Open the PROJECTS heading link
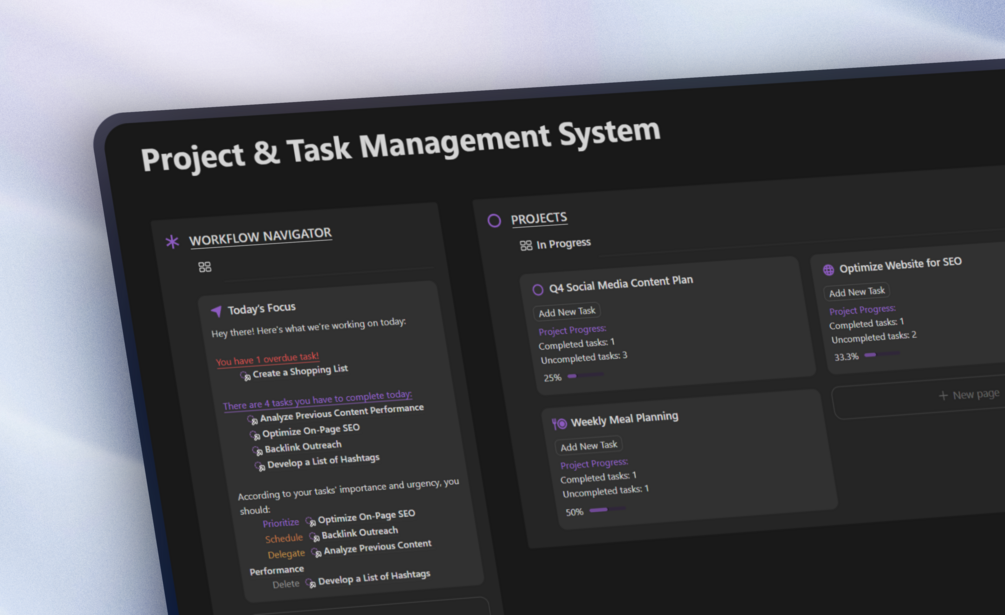The image size is (1005, 615). [x=539, y=218]
